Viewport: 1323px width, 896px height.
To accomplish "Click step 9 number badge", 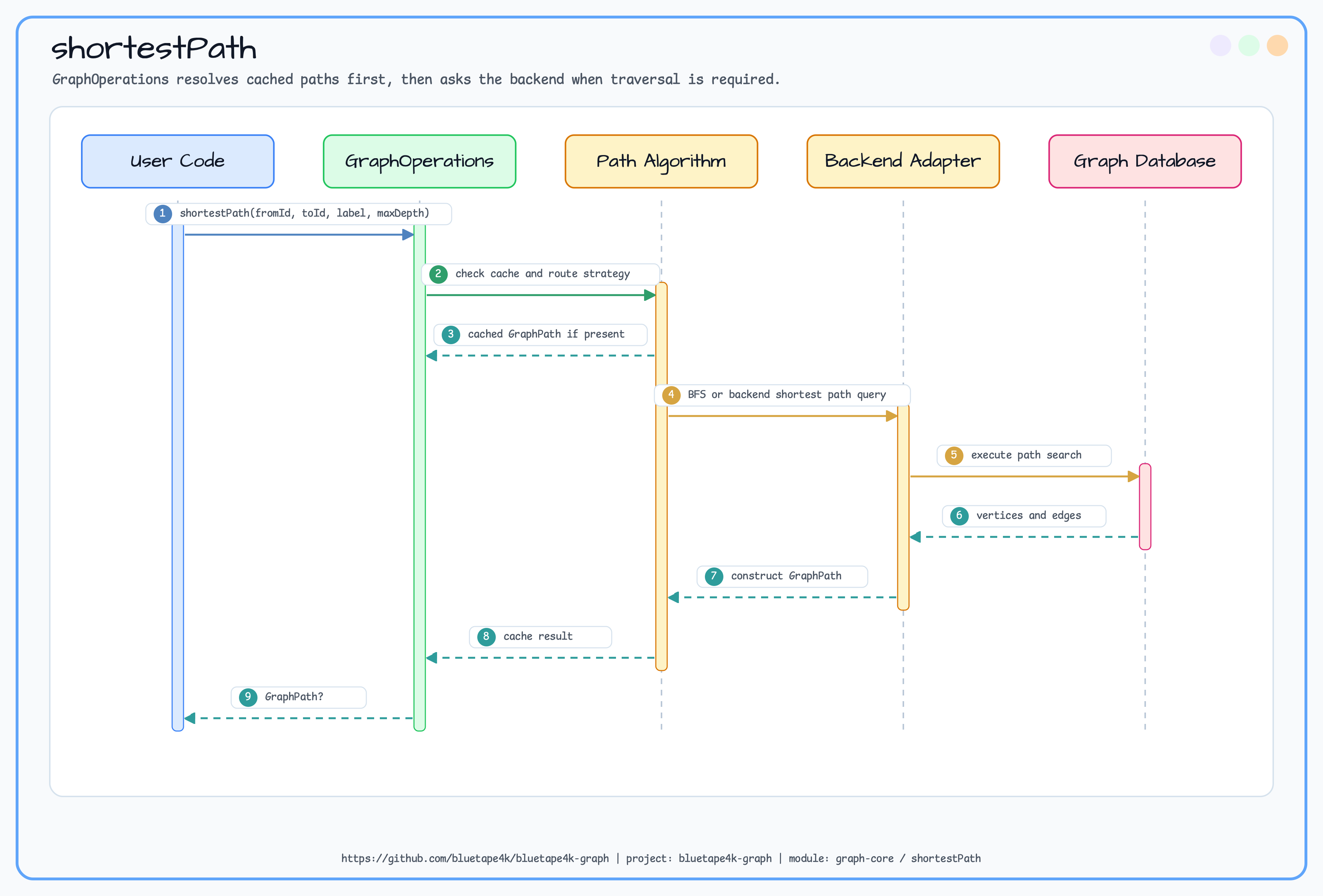I will [248, 697].
